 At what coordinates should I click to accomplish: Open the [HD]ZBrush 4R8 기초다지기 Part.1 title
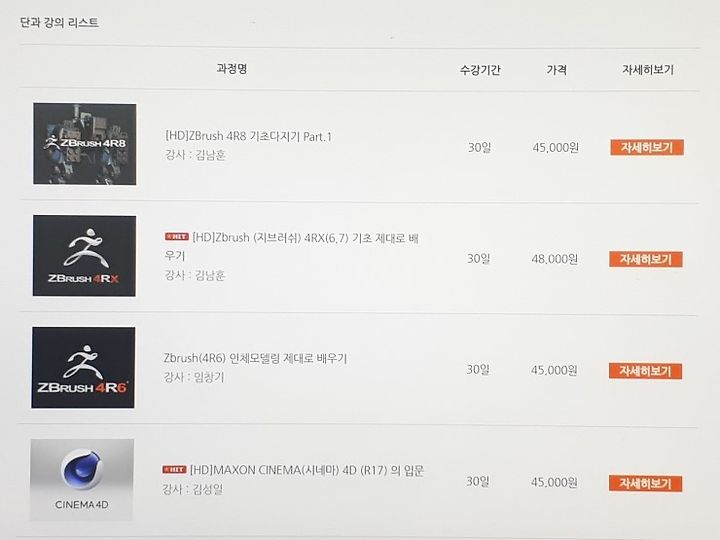coord(248,136)
